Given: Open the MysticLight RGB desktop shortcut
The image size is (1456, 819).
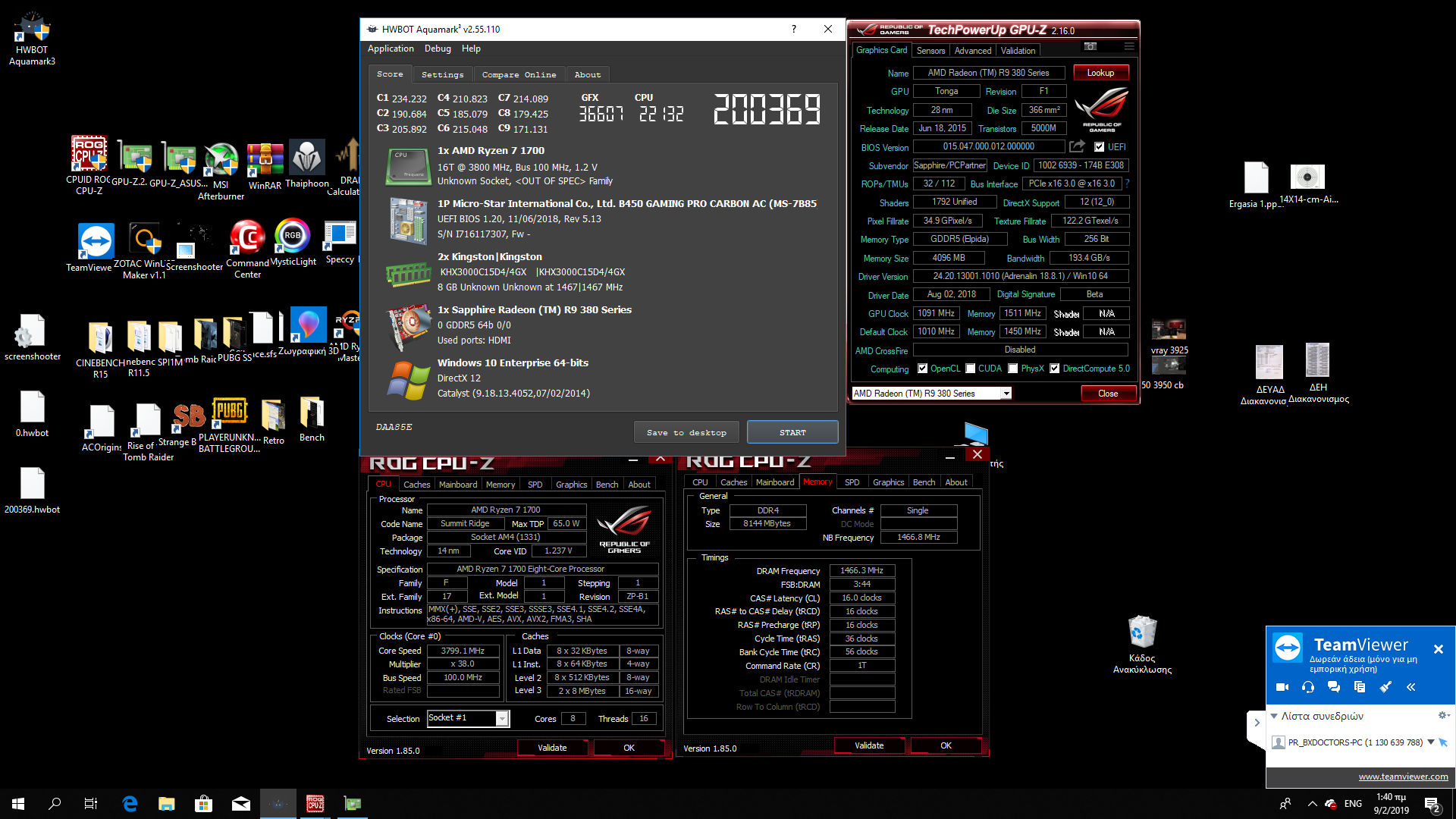Looking at the screenshot, I should pos(293,242).
